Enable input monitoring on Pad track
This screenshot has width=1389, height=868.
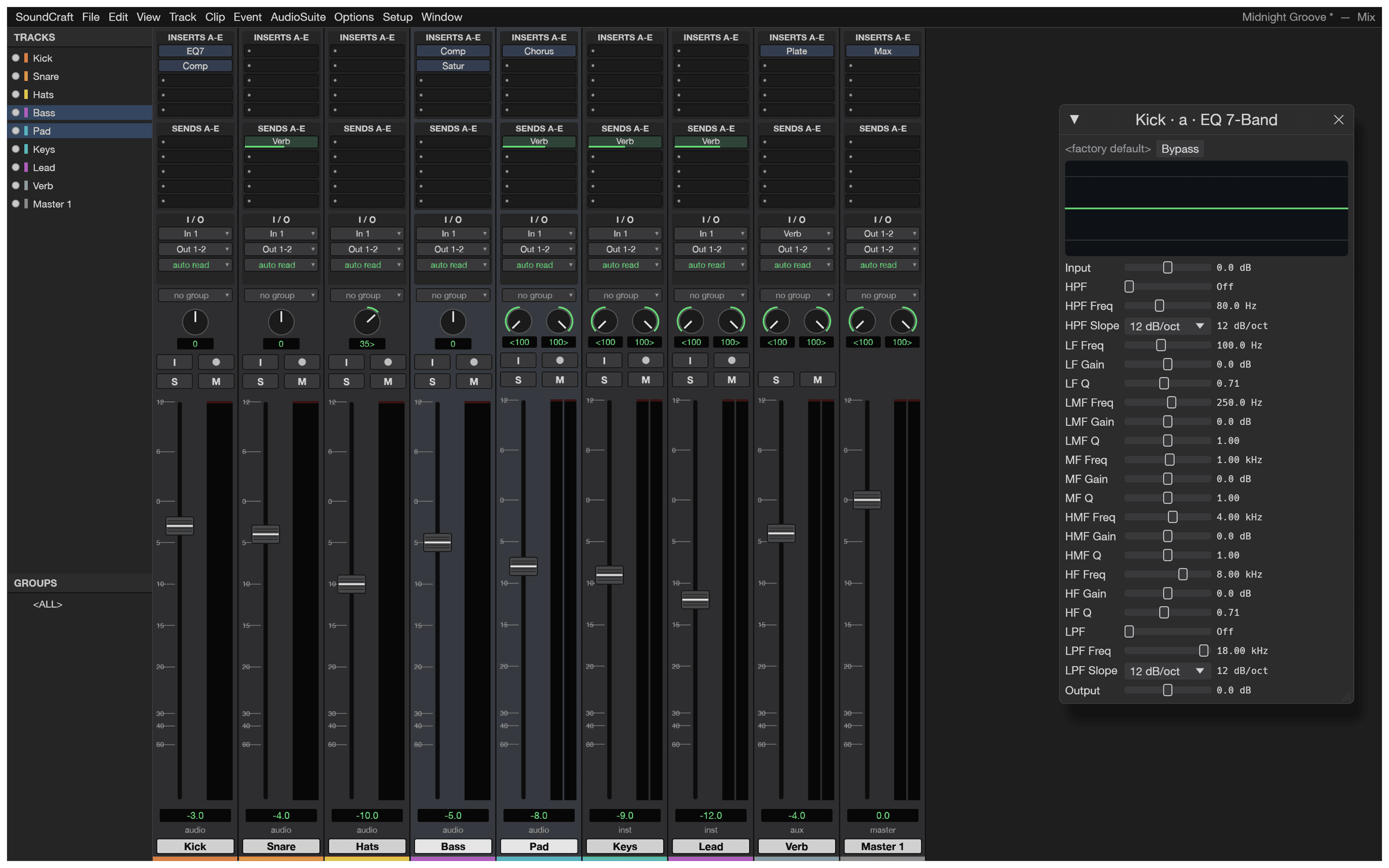518,361
